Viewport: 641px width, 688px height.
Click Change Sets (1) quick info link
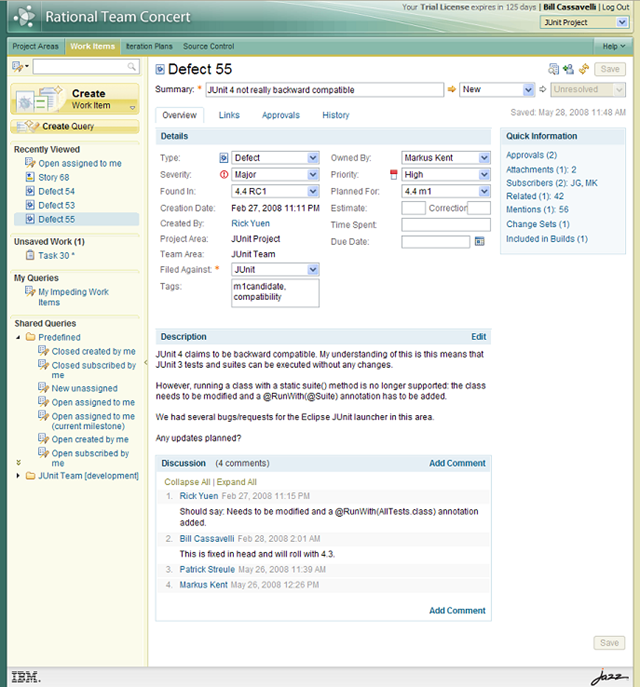pyautogui.click(x=537, y=224)
